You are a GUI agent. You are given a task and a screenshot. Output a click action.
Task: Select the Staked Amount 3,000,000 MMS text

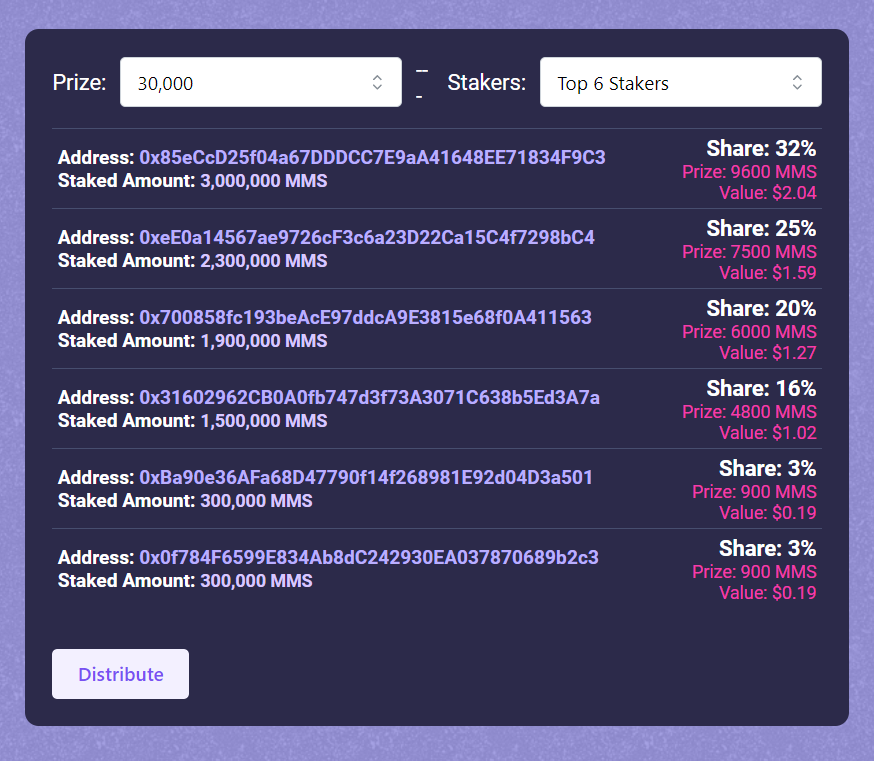pyautogui.click(x=192, y=181)
